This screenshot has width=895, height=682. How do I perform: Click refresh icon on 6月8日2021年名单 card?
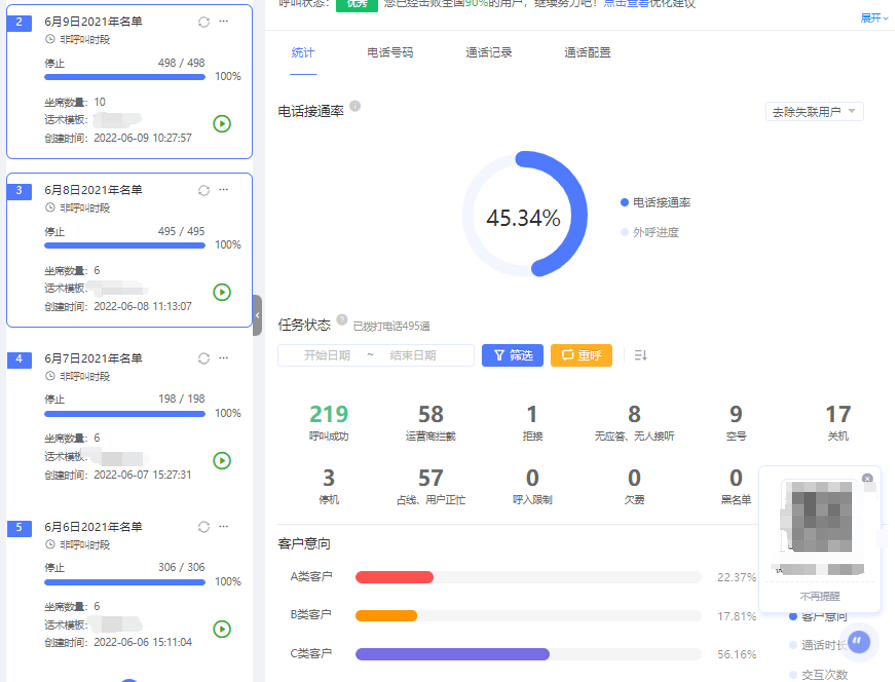[204, 190]
